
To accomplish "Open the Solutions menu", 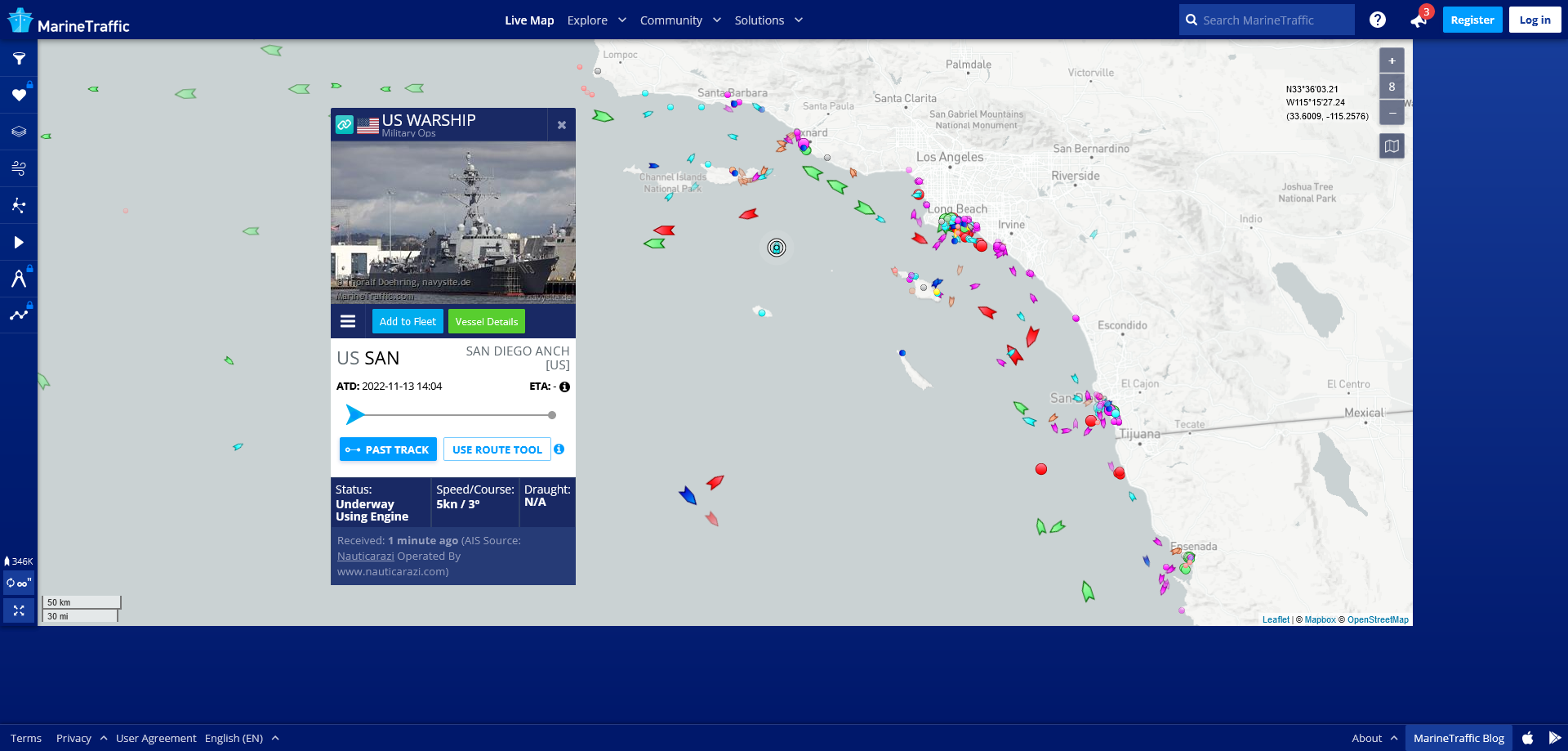I will 759,20.
